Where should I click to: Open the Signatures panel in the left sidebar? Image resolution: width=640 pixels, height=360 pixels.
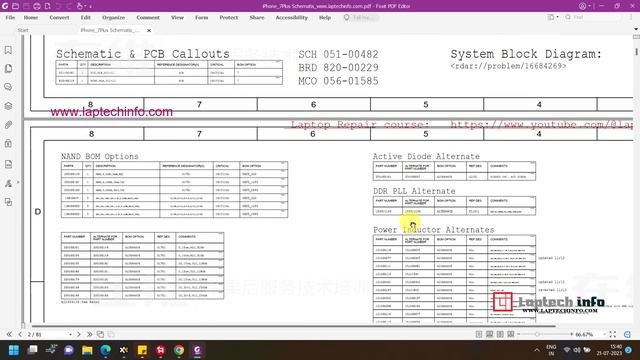point(8,183)
